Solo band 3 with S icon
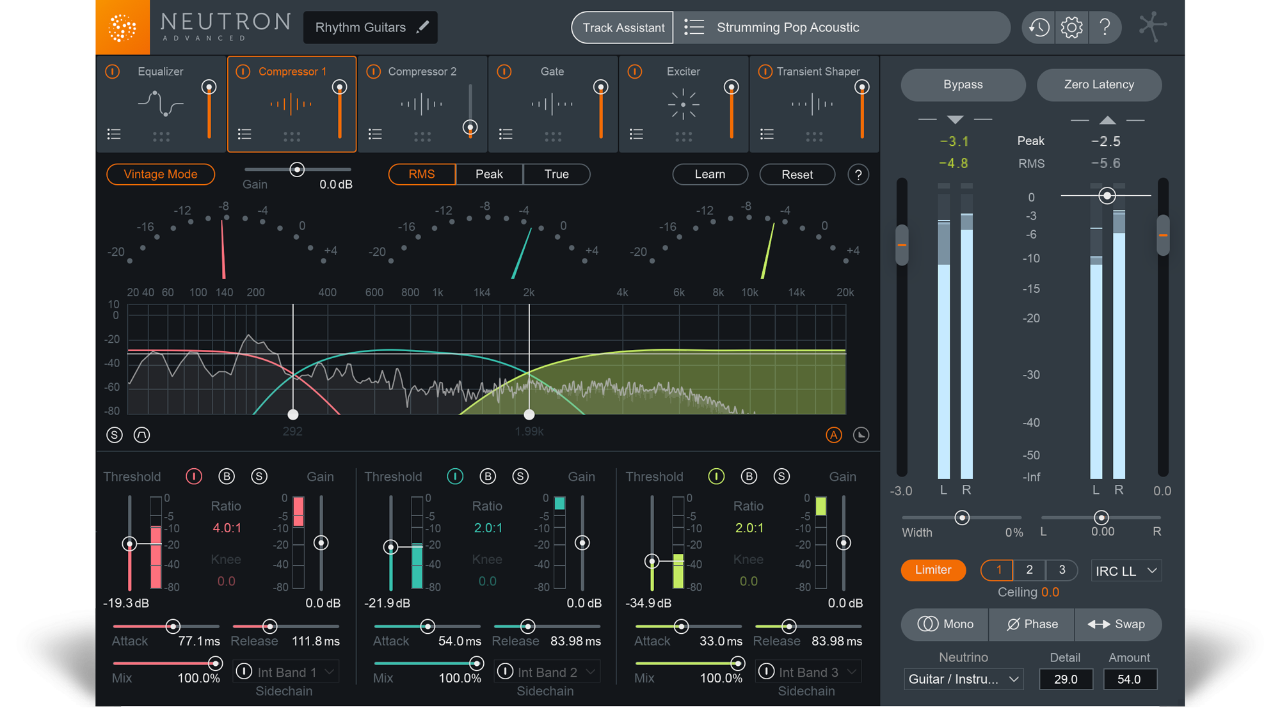 coord(781,476)
